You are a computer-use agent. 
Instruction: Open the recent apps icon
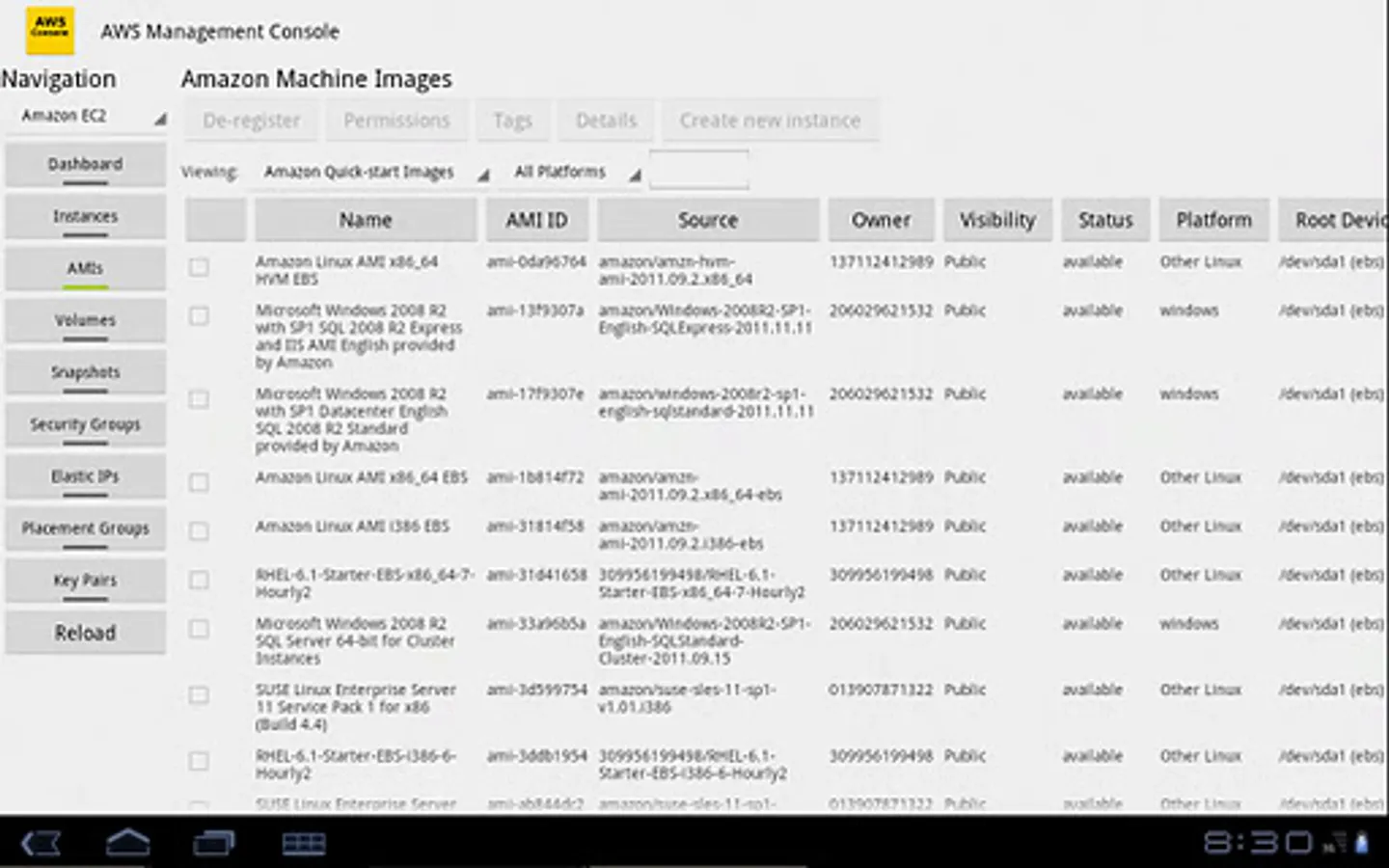coord(214,844)
